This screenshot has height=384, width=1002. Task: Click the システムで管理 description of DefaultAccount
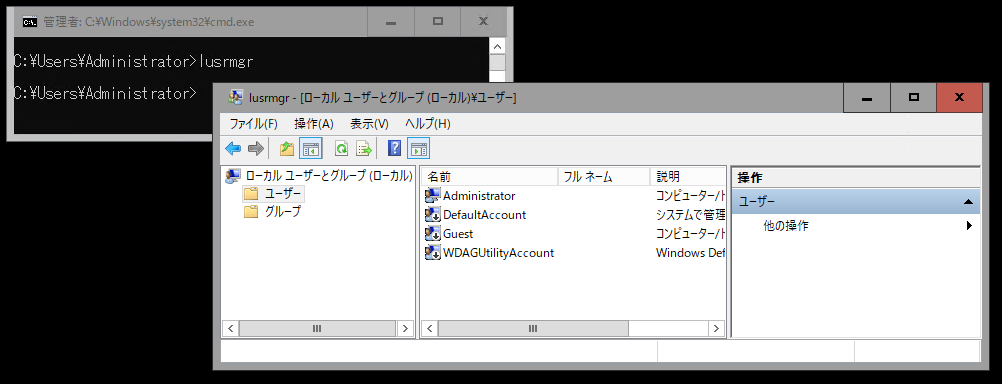[690, 215]
